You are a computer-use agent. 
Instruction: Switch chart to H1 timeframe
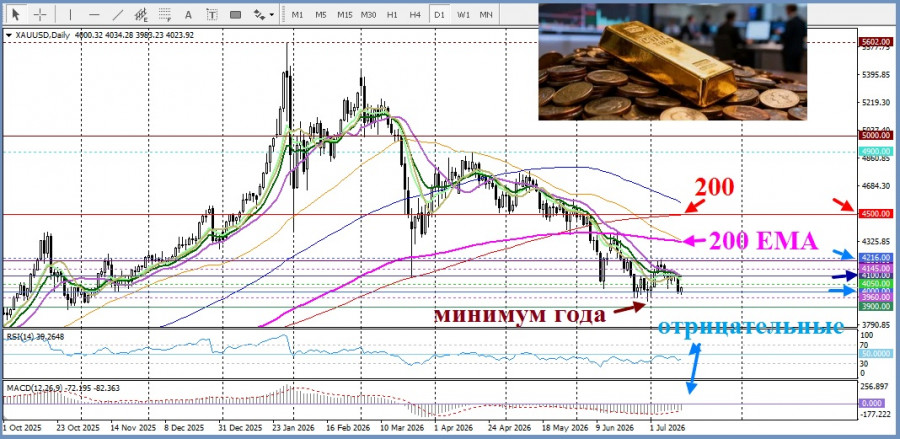point(392,15)
